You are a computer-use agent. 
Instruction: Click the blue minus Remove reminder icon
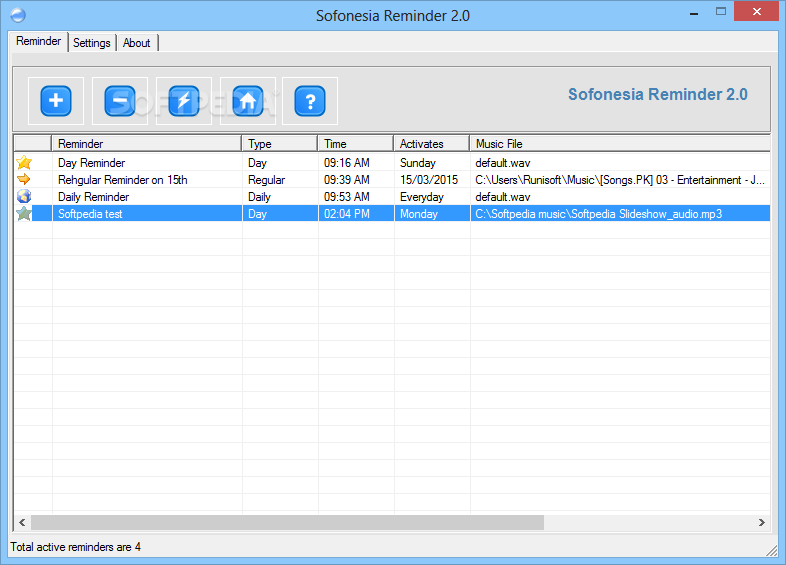(x=120, y=101)
